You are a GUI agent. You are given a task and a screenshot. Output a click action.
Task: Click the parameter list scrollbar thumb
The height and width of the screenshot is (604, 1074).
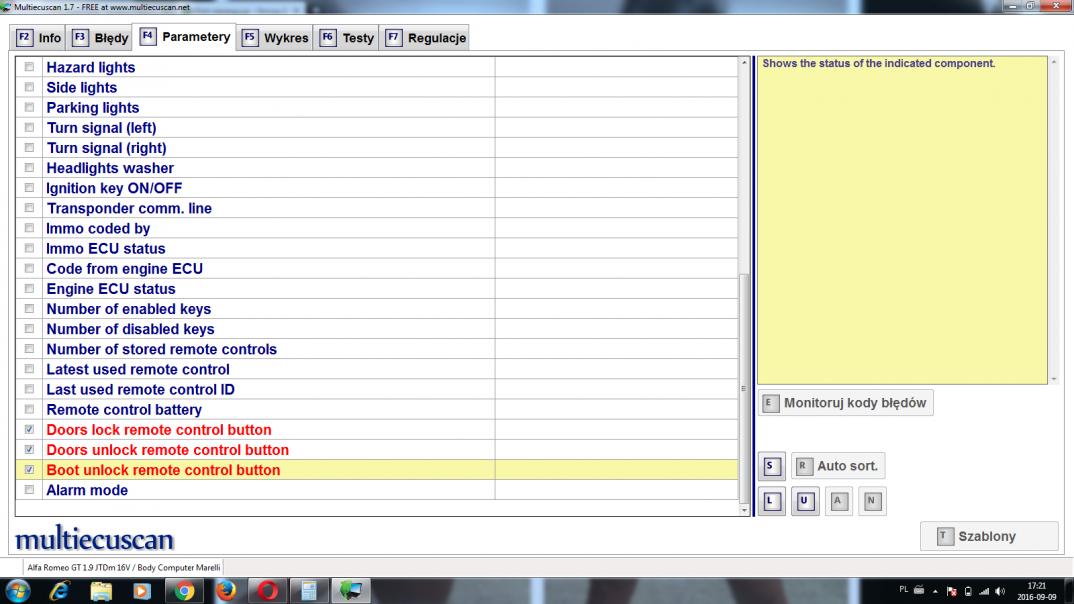(x=745, y=388)
